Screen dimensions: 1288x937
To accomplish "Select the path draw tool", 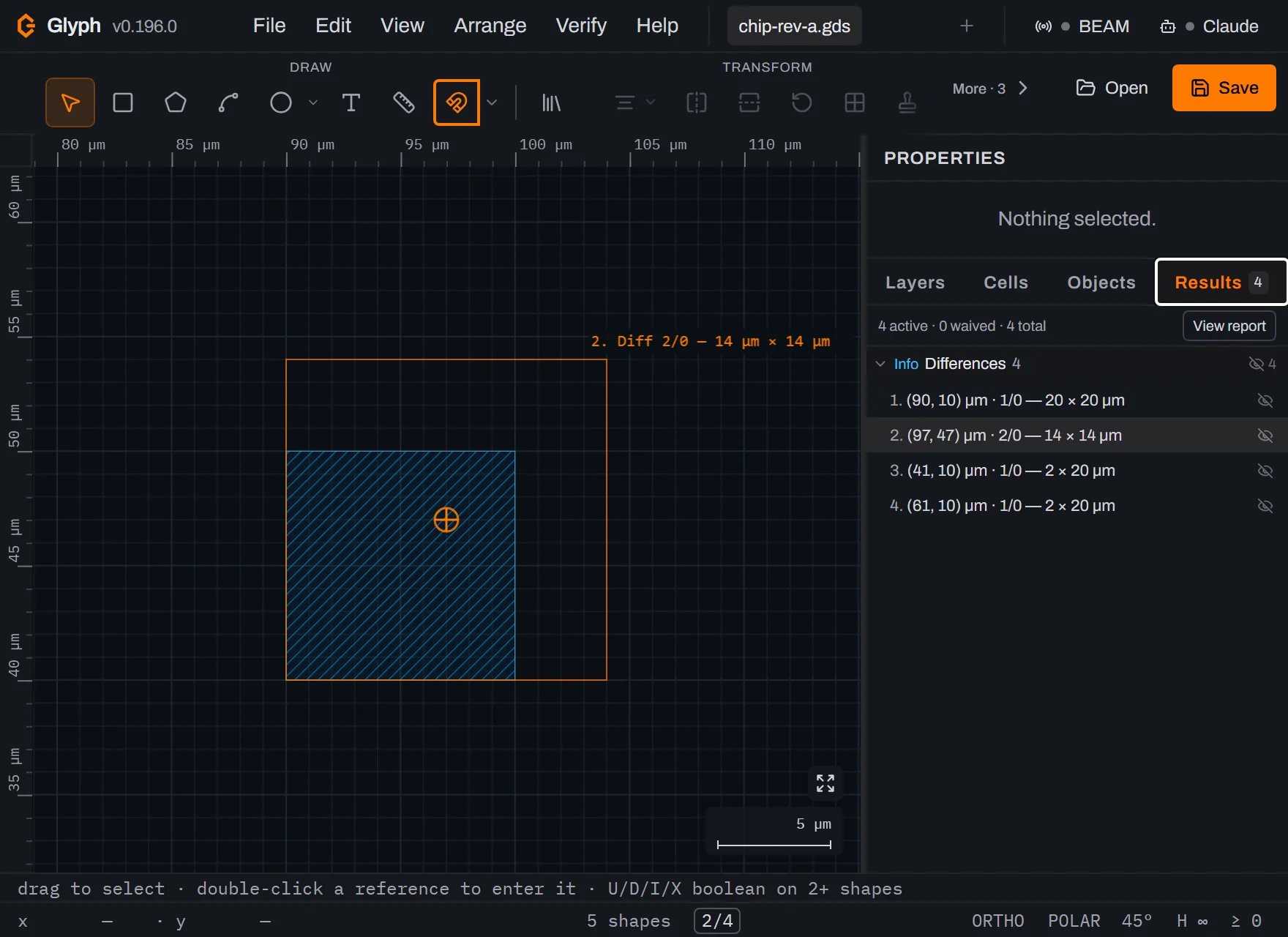I will [x=228, y=102].
